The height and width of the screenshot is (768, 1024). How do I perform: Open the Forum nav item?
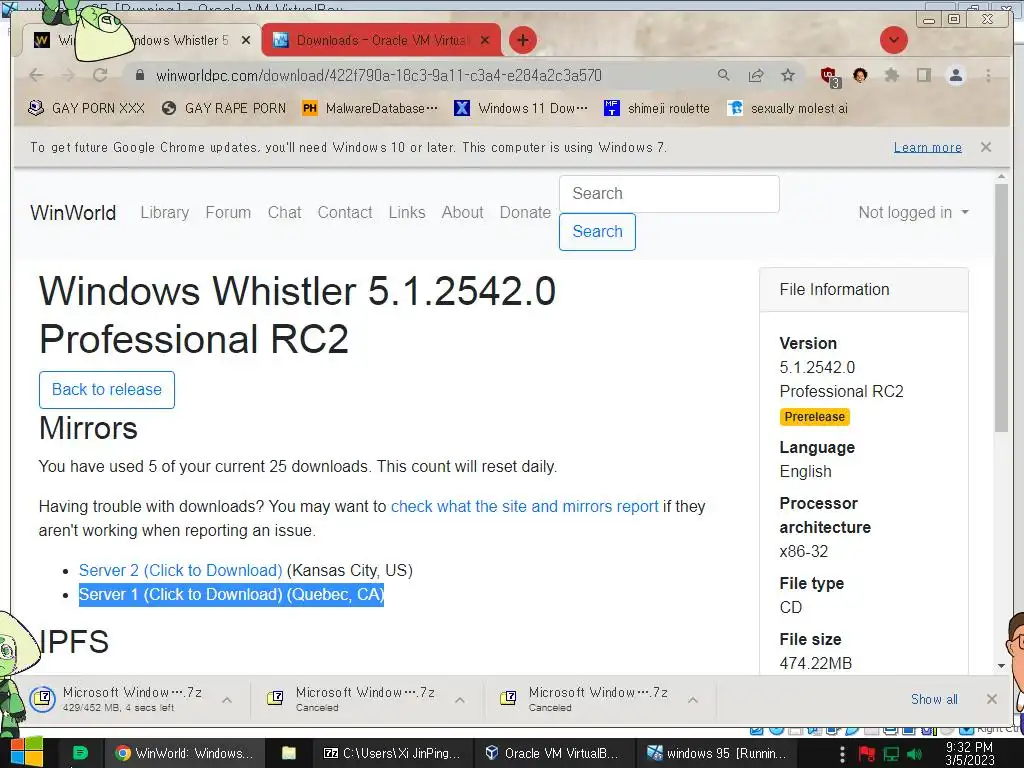[x=228, y=212]
